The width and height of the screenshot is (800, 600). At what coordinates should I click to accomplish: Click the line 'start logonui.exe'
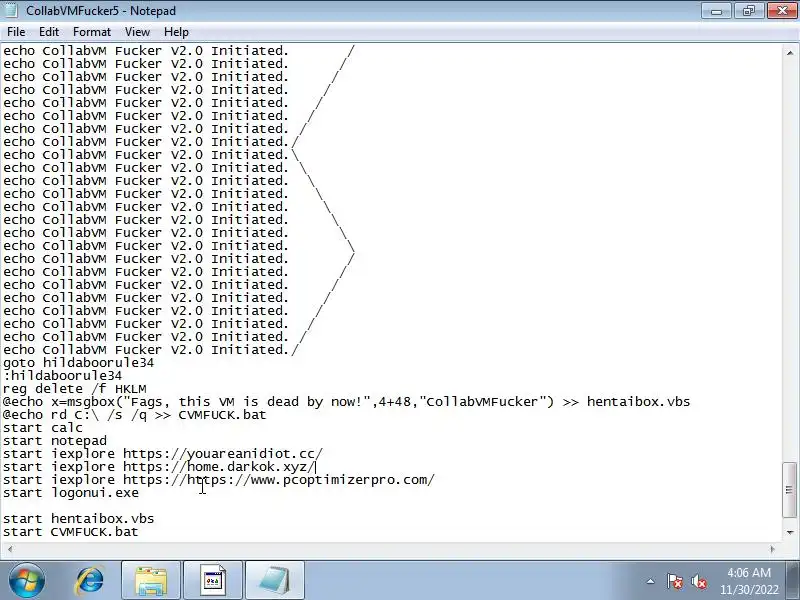tap(71, 493)
